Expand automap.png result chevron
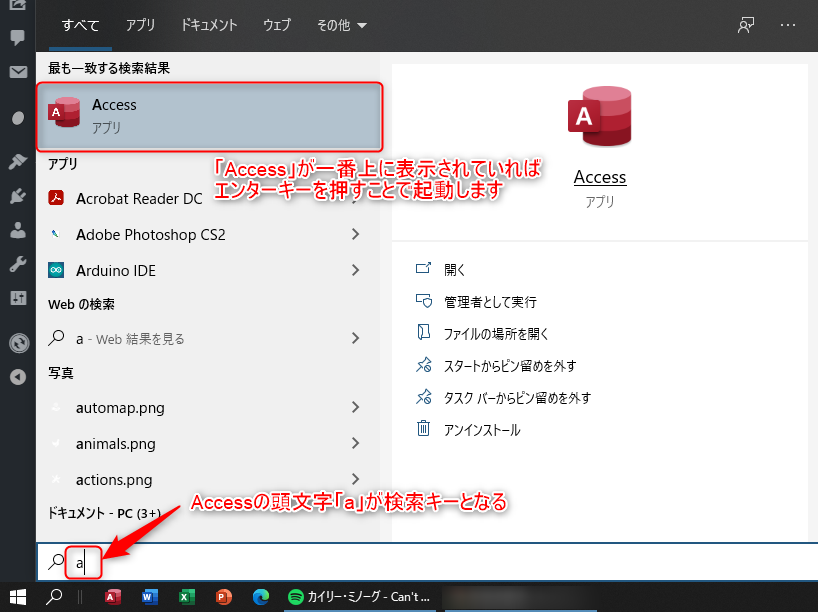The image size is (818, 612). coord(355,407)
